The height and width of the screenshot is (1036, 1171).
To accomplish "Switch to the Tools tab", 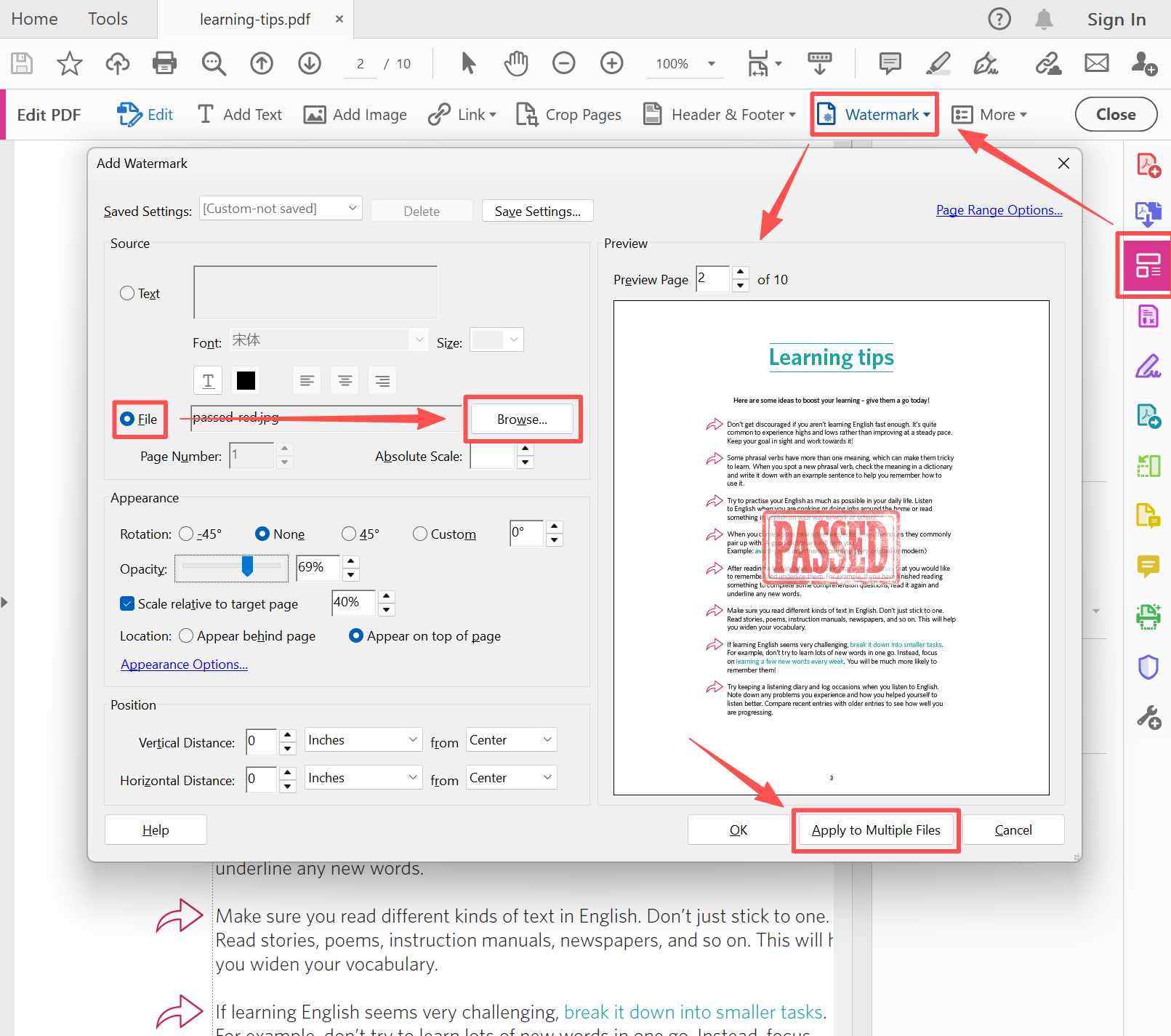I will pos(108,19).
